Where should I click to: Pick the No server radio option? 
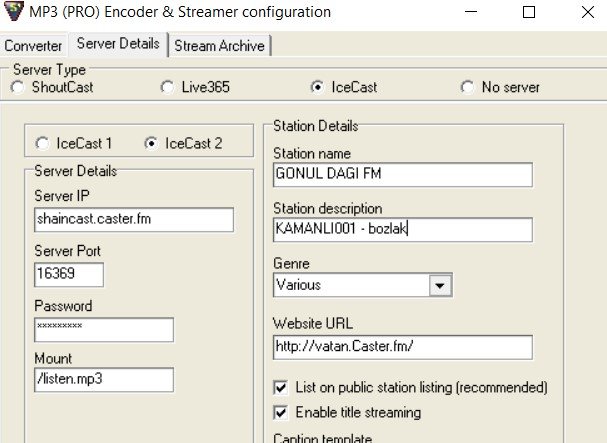pos(468,88)
